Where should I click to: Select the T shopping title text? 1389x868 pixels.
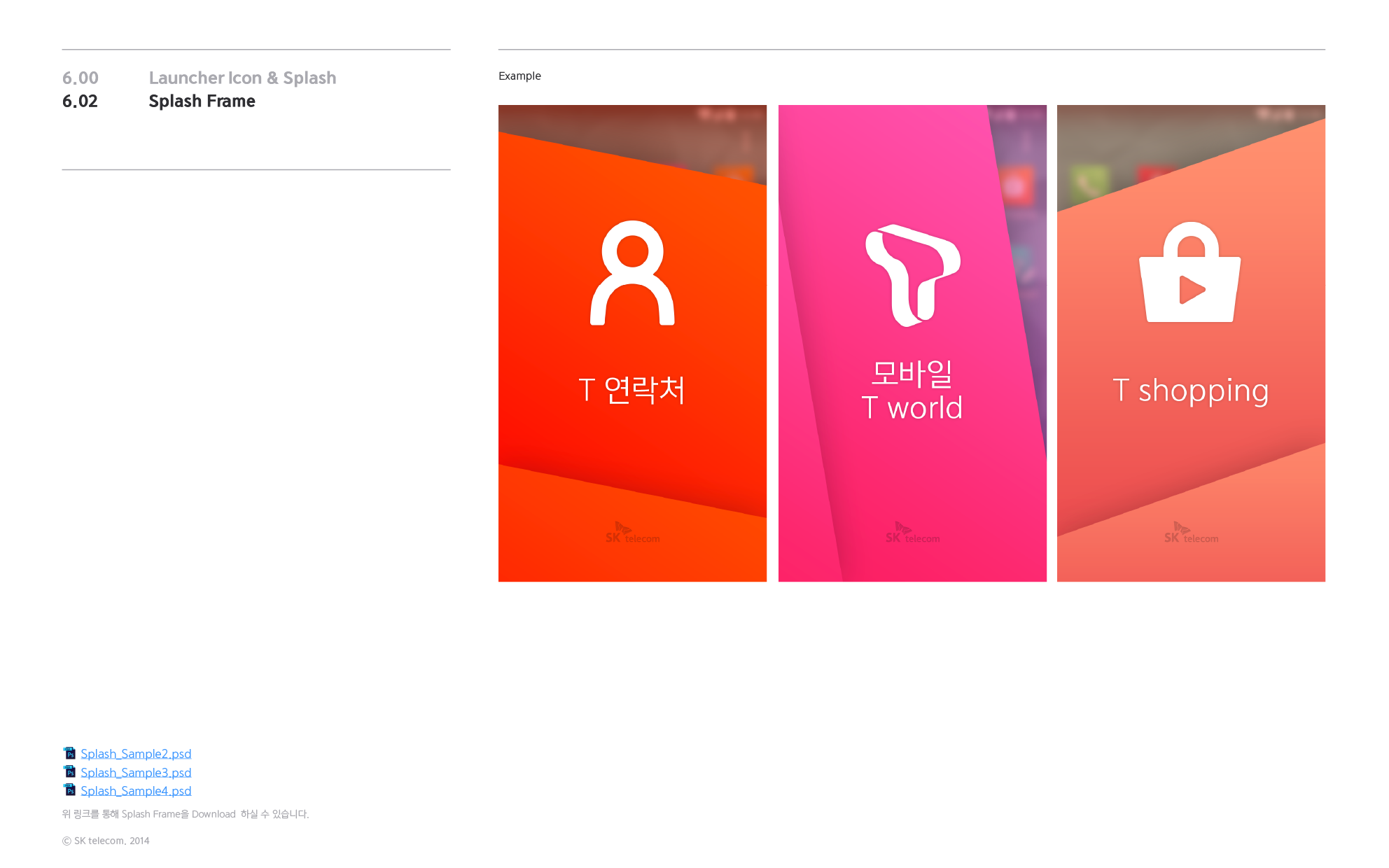1191,391
